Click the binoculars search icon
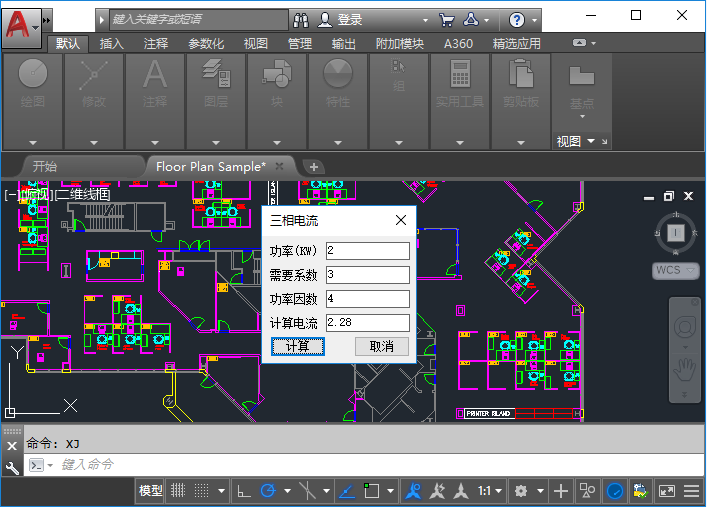 (301, 20)
